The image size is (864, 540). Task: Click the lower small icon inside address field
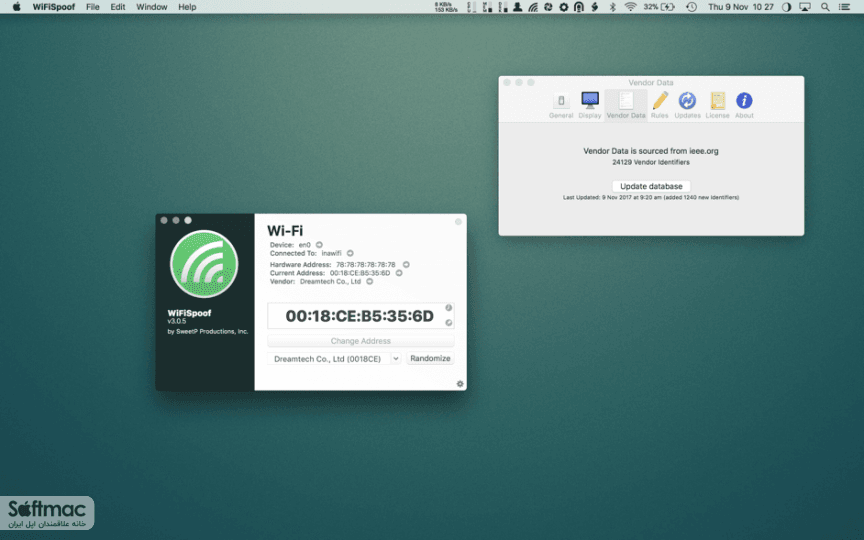coord(449,323)
